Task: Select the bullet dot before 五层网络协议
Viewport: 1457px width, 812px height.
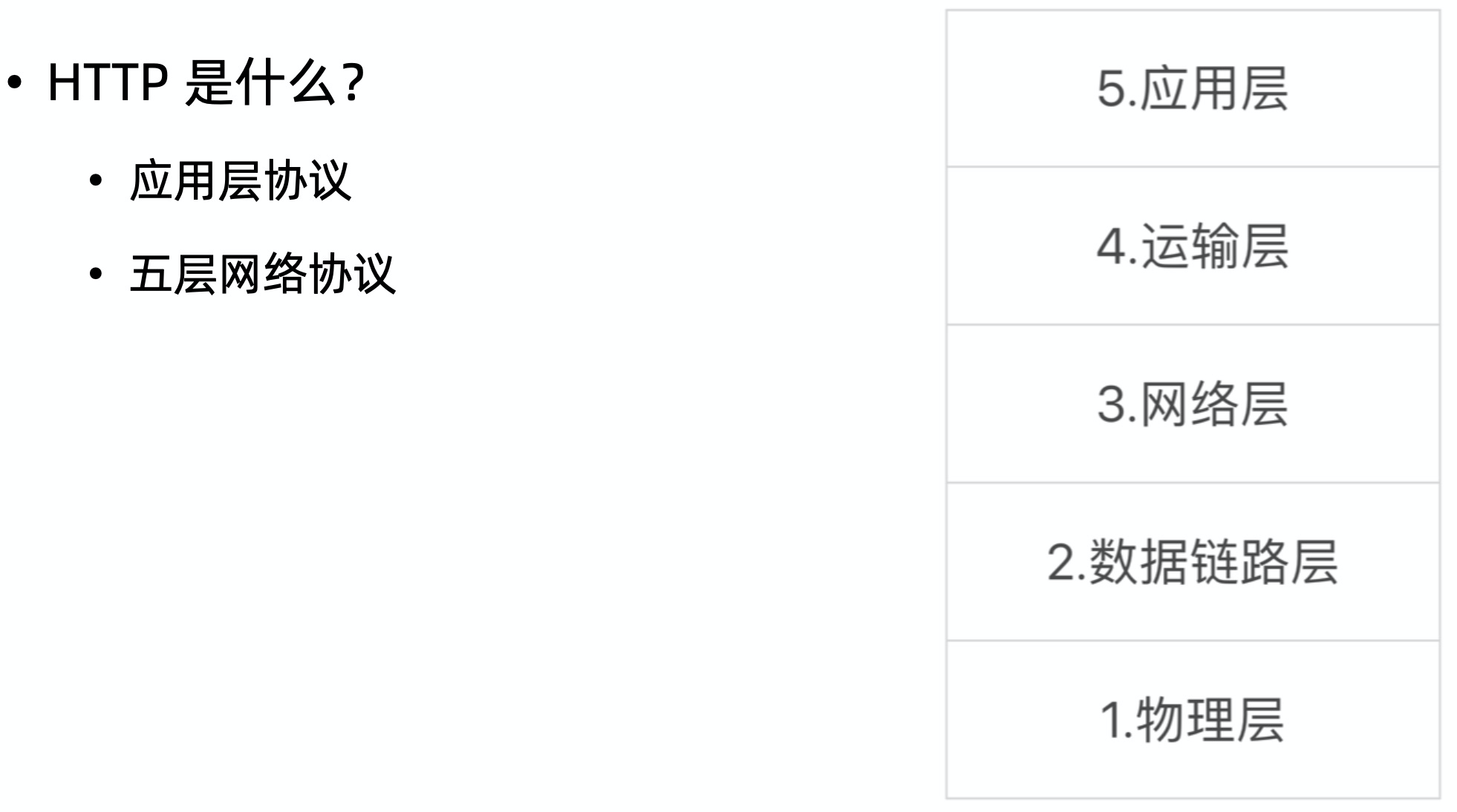Action: coord(95,275)
